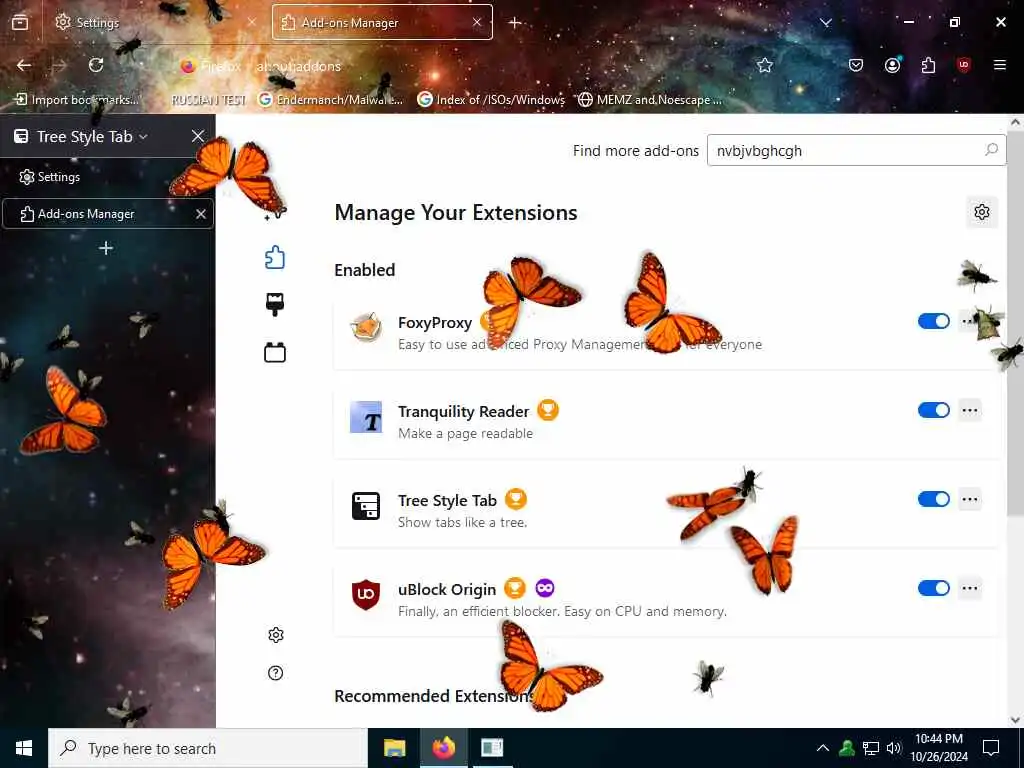The image size is (1024, 768).
Task: Open the clock showing 10:44 PM
Action: pyautogui.click(x=938, y=748)
